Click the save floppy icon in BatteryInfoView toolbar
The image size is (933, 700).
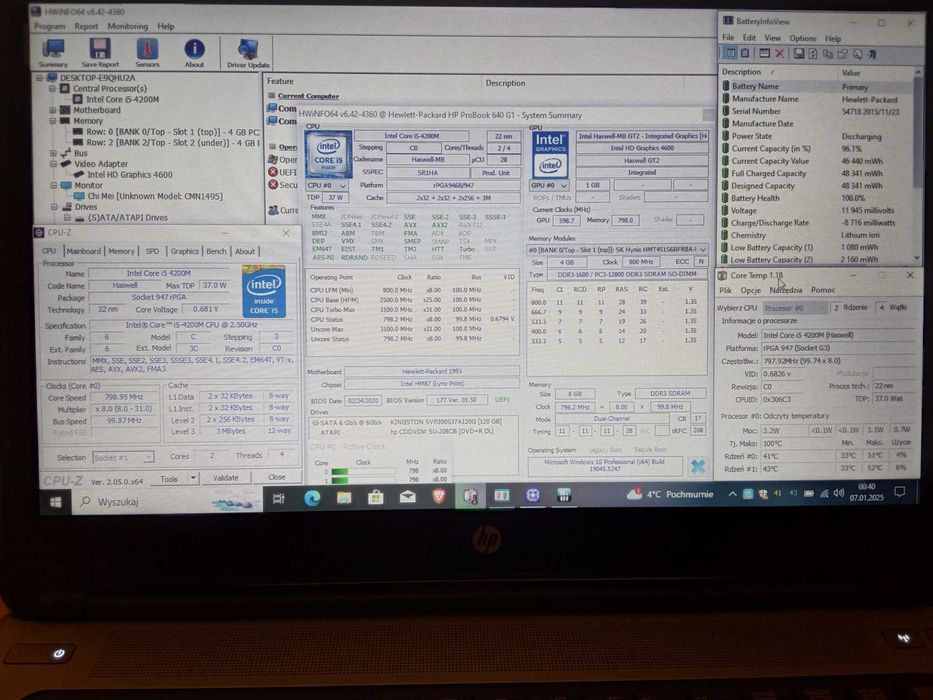(x=799, y=54)
